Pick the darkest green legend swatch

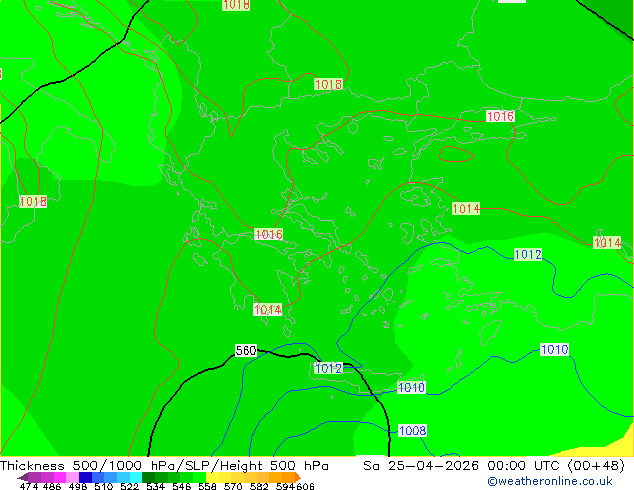click(148, 477)
